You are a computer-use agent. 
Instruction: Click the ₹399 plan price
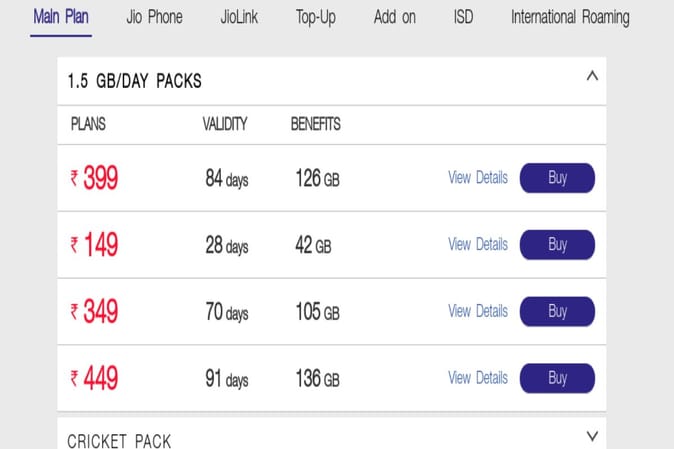pyautogui.click(x=94, y=178)
